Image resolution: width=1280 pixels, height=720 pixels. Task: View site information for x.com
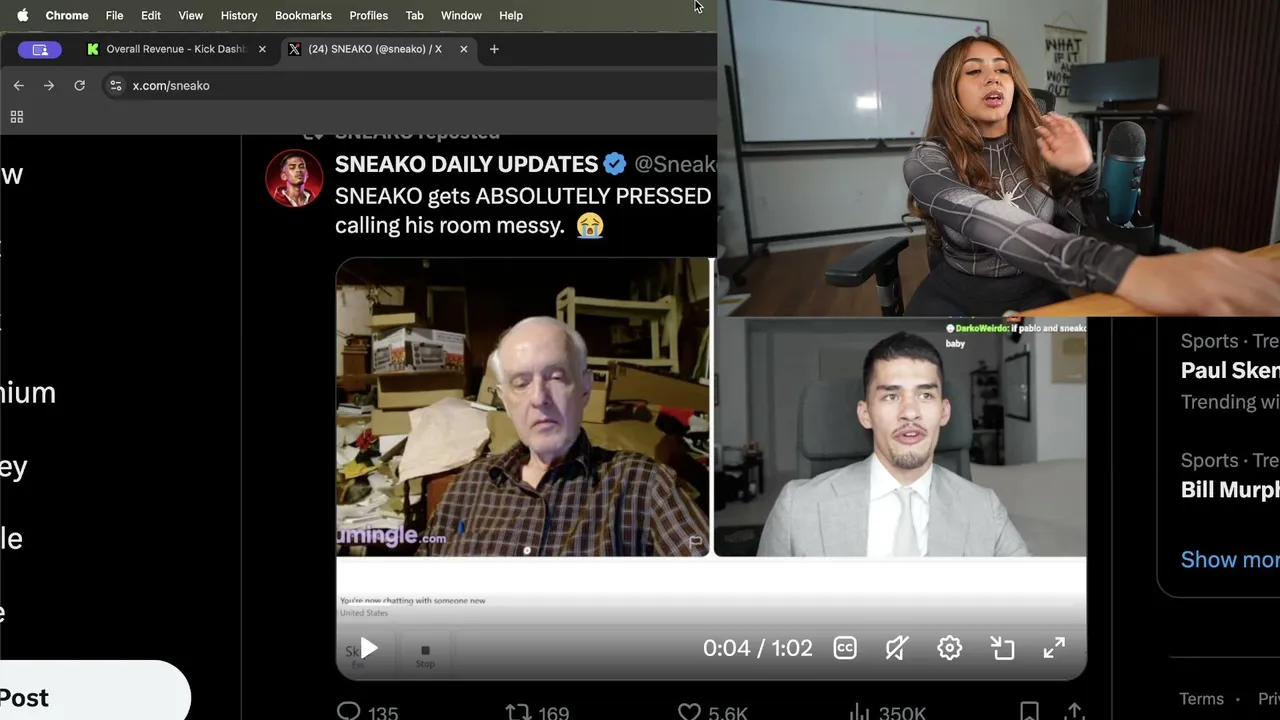[116, 86]
